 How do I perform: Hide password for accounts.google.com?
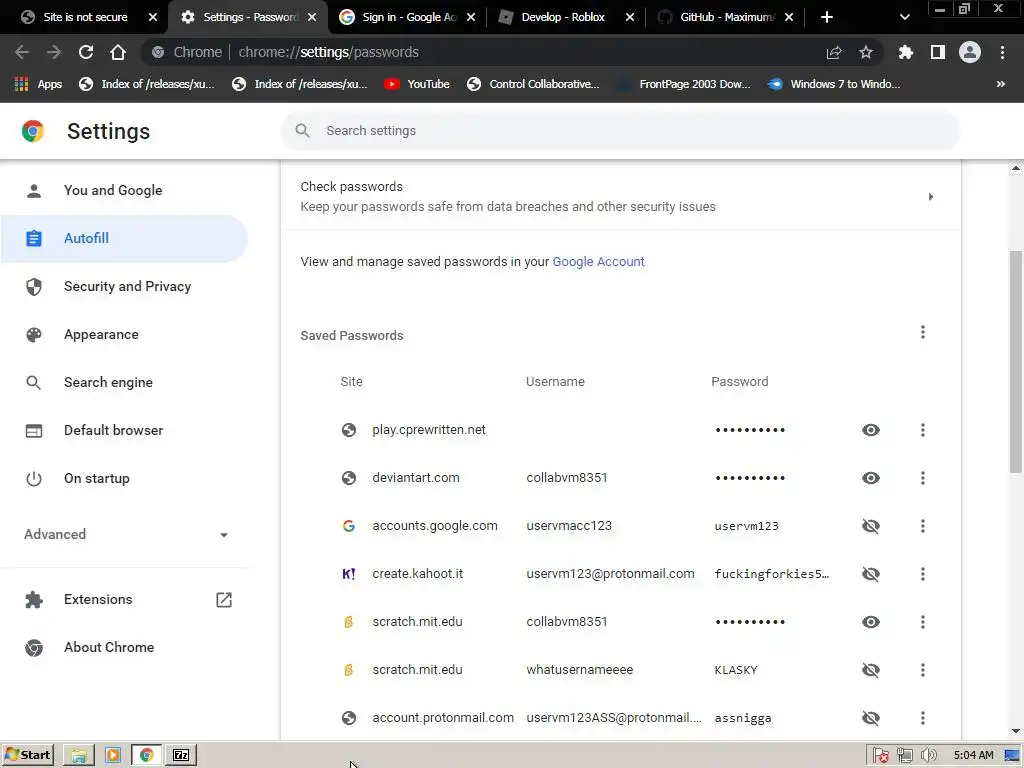tap(871, 526)
